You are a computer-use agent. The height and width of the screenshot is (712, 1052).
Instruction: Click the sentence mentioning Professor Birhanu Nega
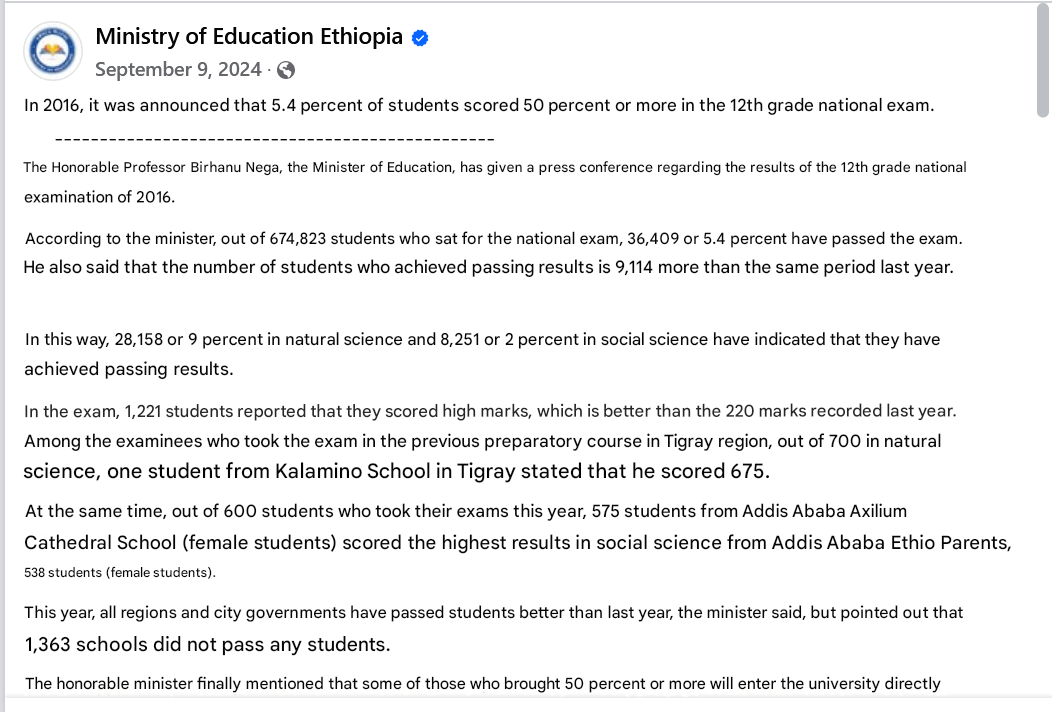point(495,167)
